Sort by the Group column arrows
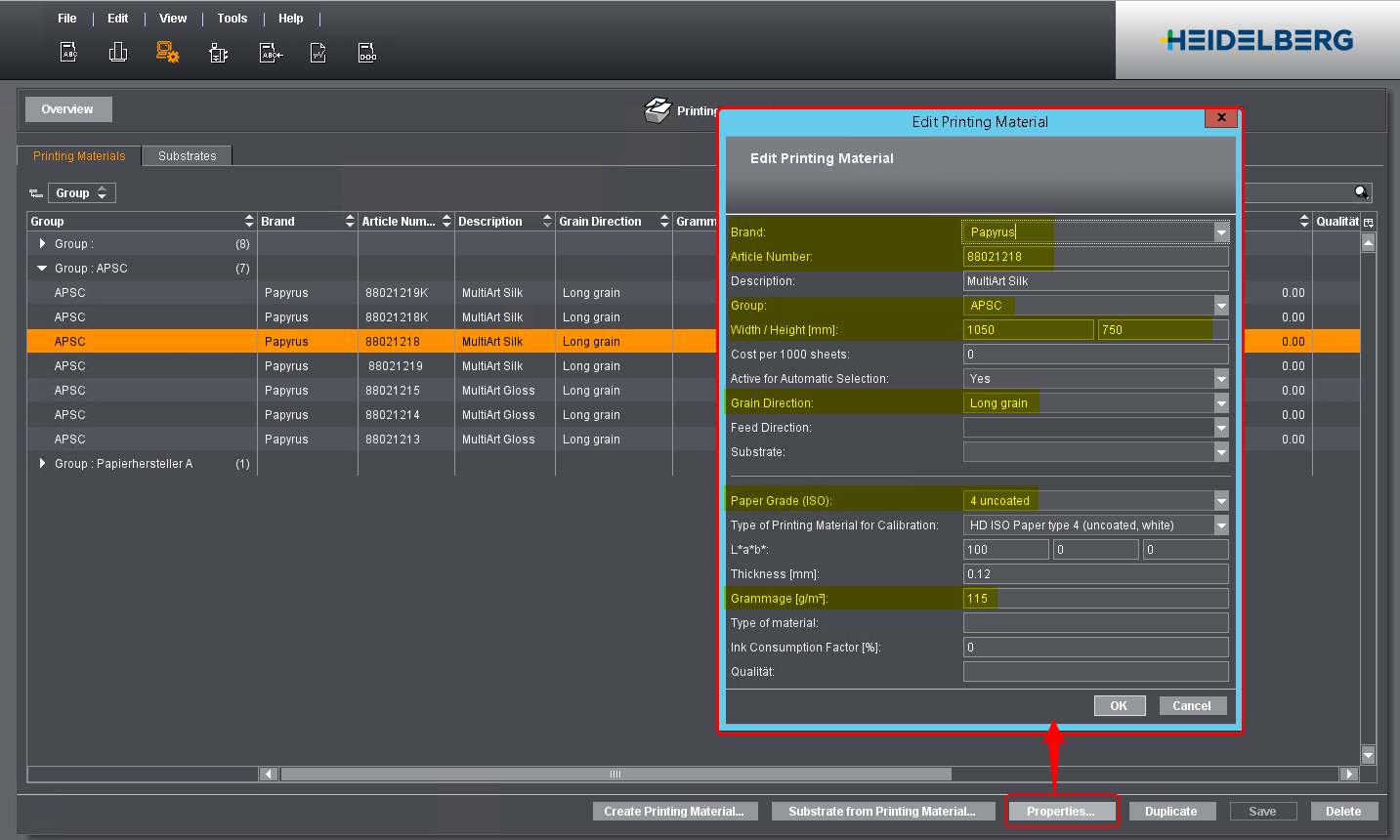 coord(249,222)
